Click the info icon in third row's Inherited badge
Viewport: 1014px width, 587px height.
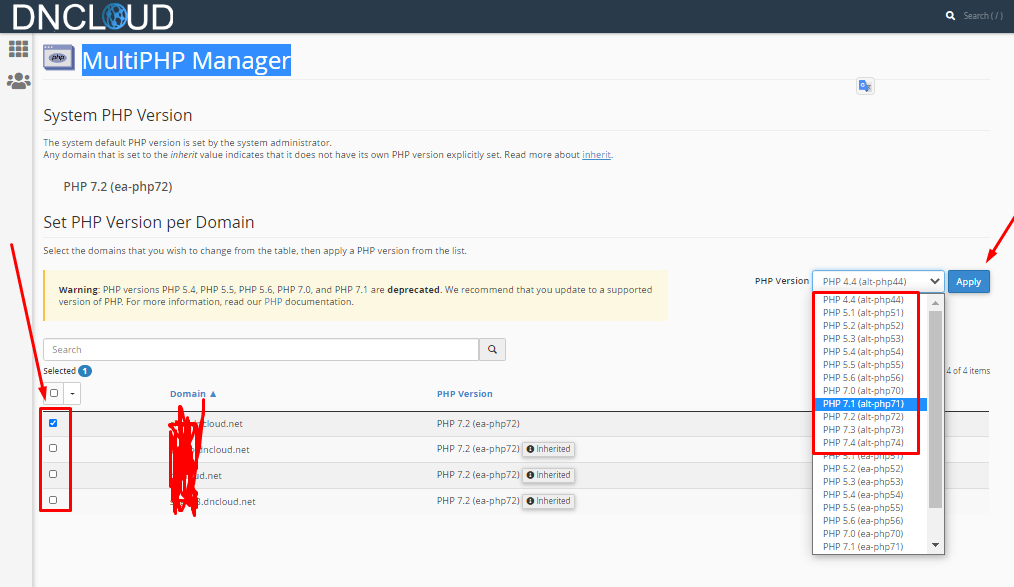530,475
